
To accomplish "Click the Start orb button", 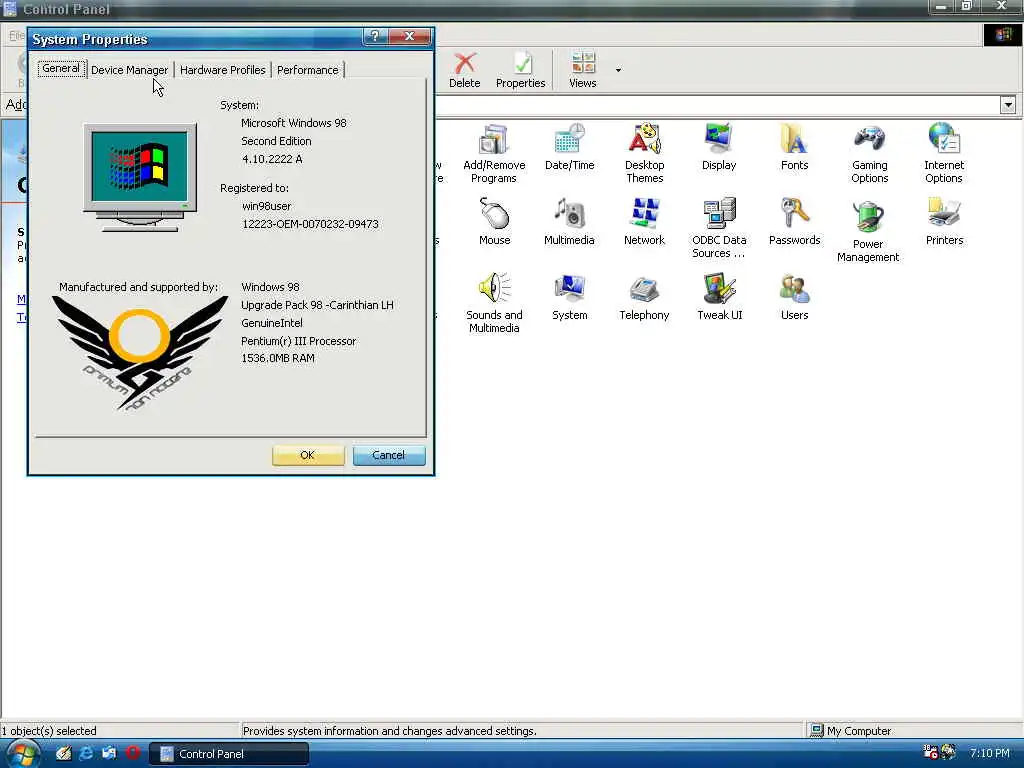I will tap(24, 754).
